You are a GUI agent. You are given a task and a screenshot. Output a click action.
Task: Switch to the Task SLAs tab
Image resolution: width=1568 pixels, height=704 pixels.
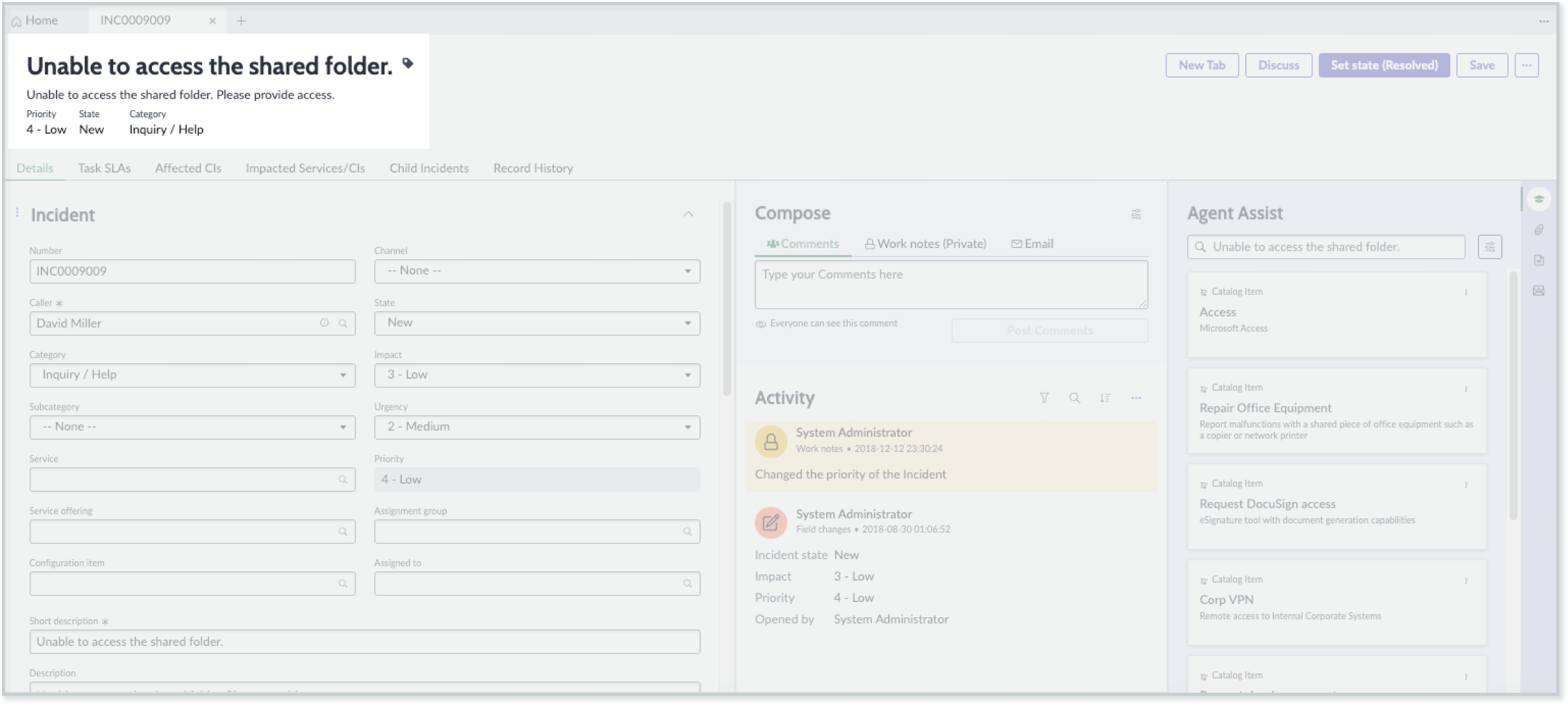(104, 168)
